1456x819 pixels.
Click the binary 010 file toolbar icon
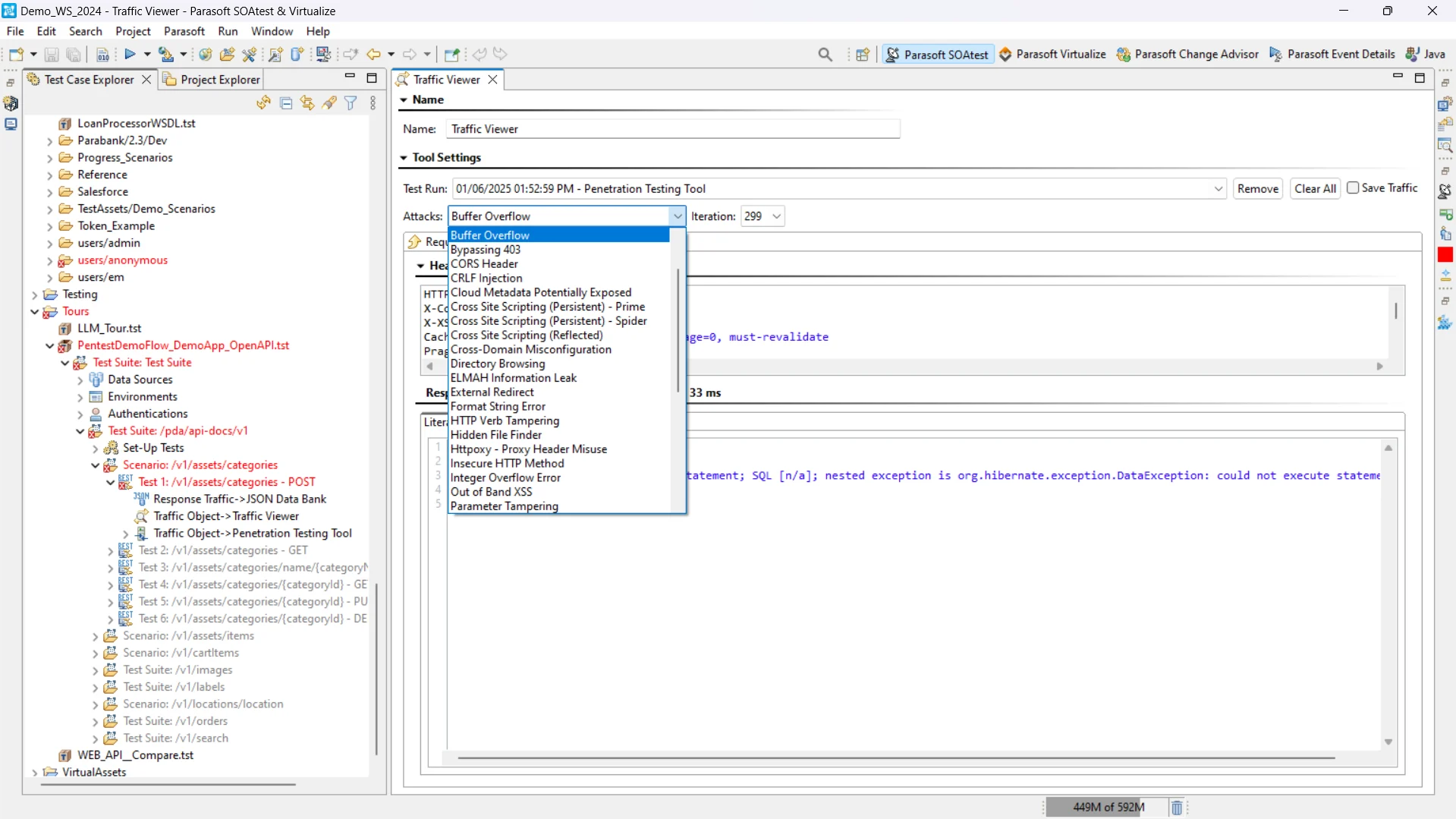[x=102, y=55]
